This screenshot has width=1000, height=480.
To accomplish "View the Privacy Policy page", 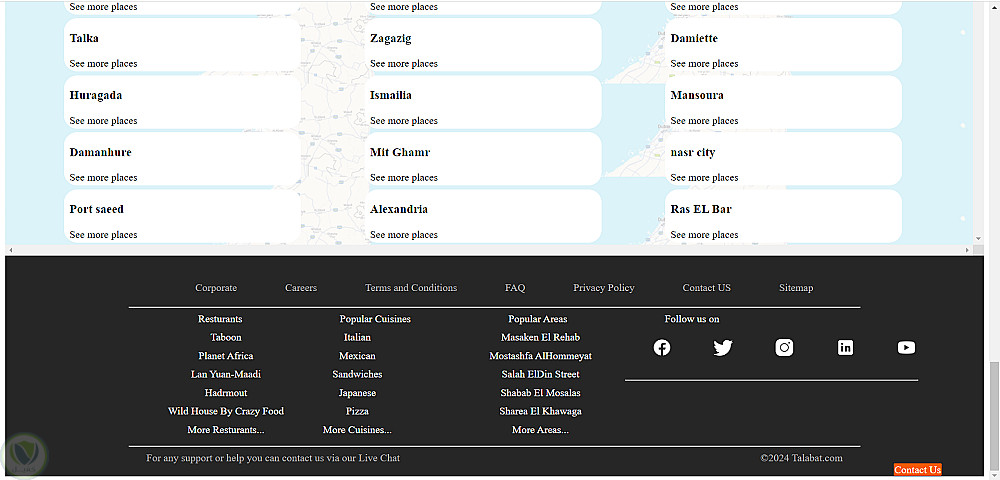I will [x=604, y=288].
